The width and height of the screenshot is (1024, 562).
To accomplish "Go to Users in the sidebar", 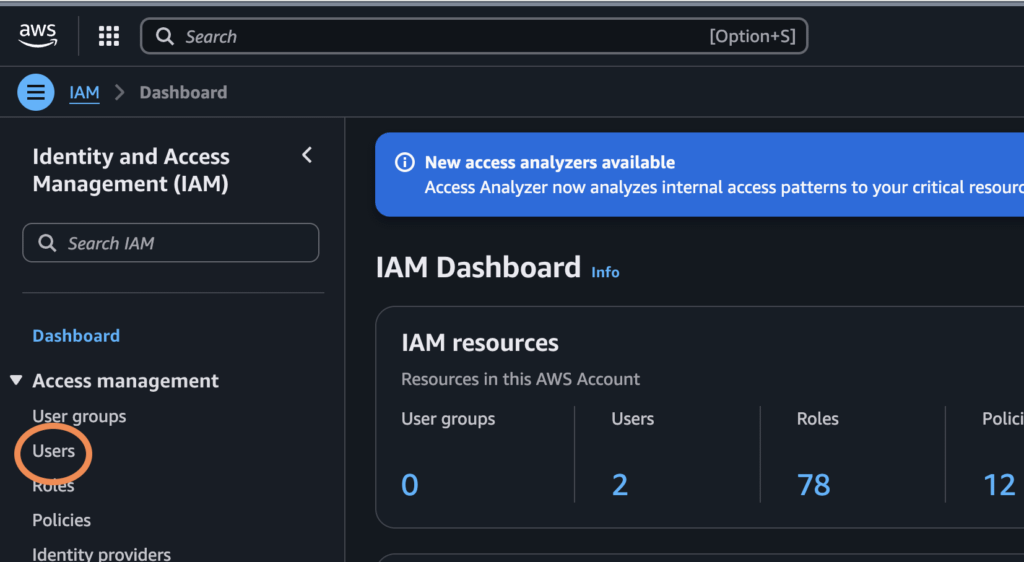I will click(54, 451).
